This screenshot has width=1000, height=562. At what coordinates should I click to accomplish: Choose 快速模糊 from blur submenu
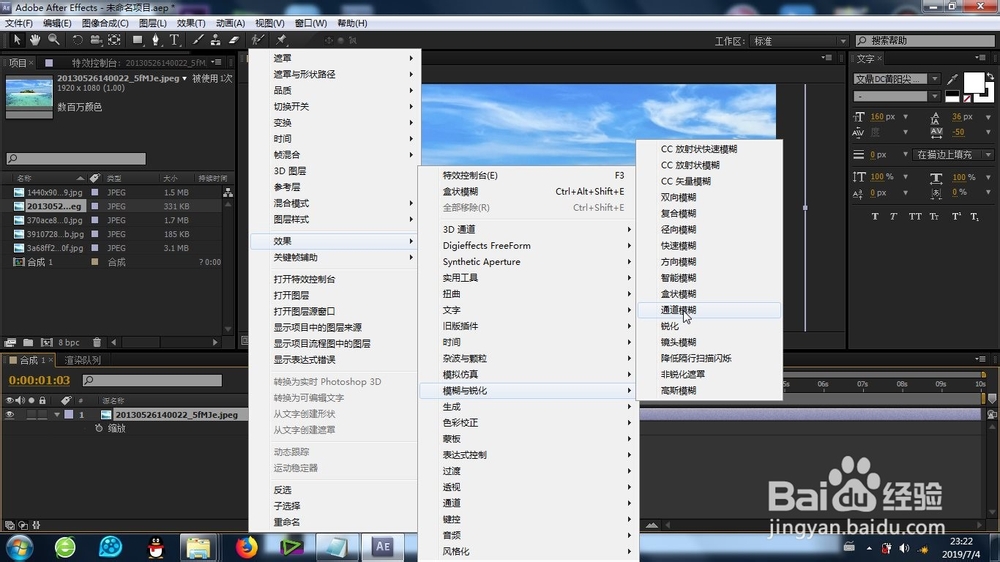point(709,246)
